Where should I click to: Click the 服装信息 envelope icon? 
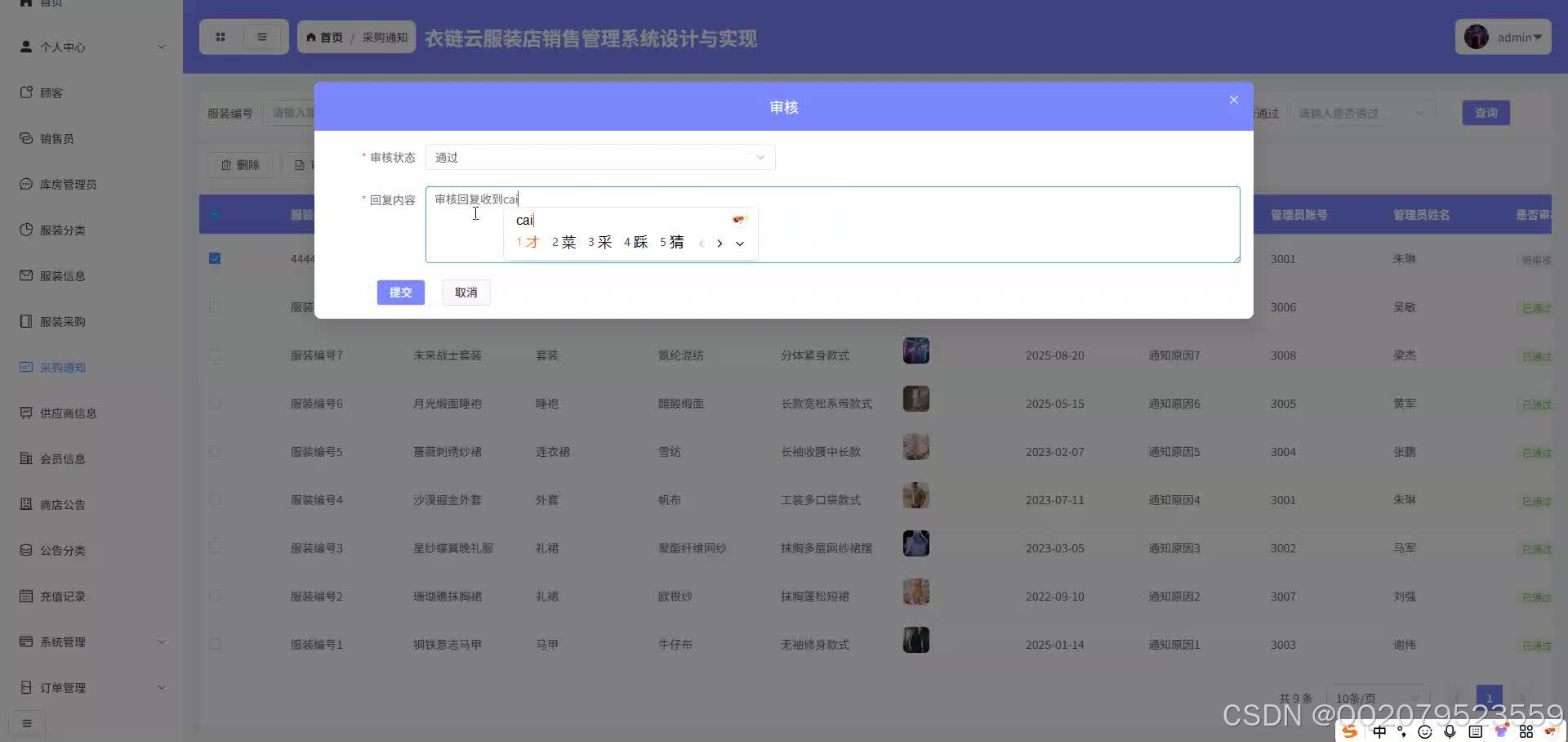pyautogui.click(x=26, y=275)
